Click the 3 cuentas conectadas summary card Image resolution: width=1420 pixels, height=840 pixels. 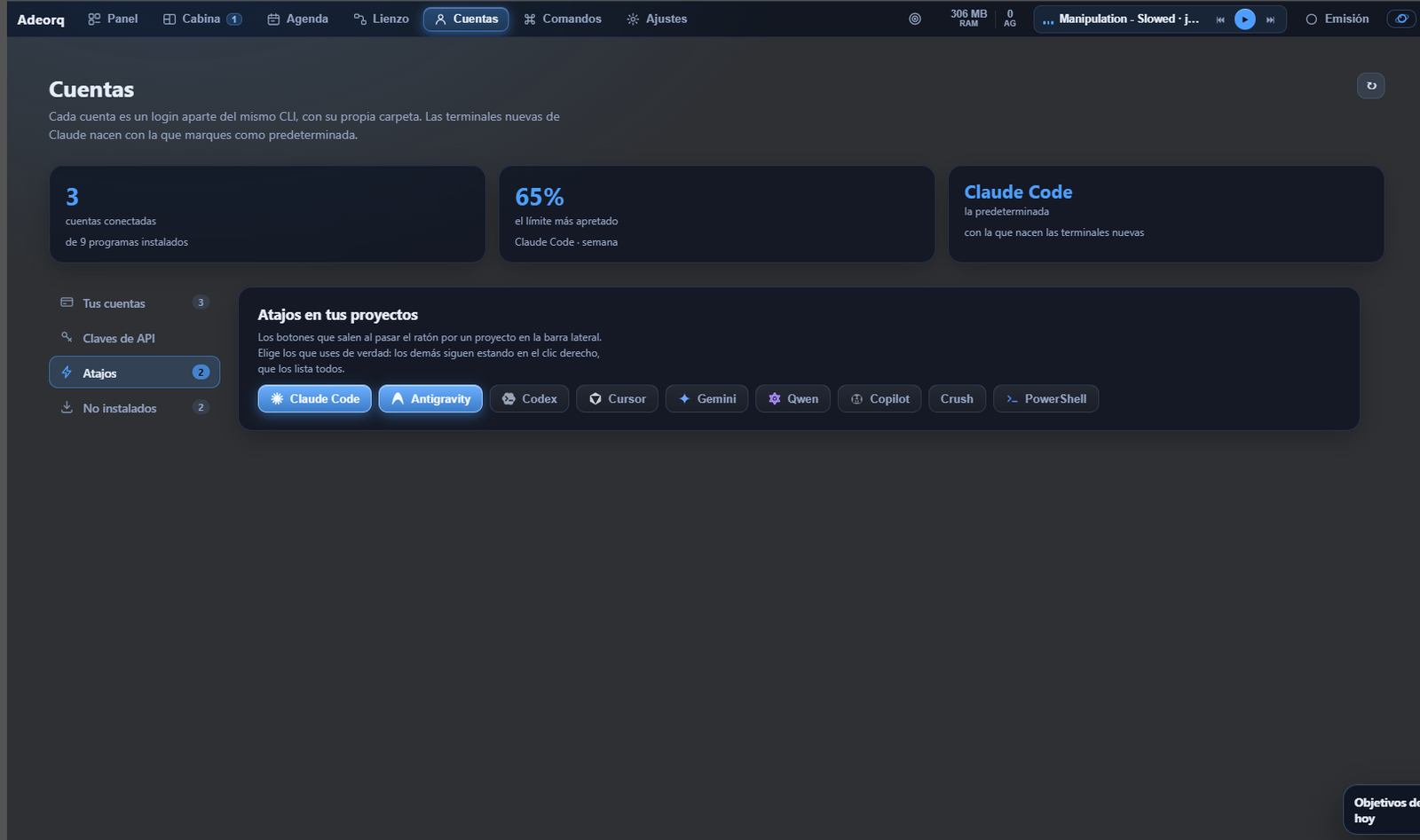267,214
